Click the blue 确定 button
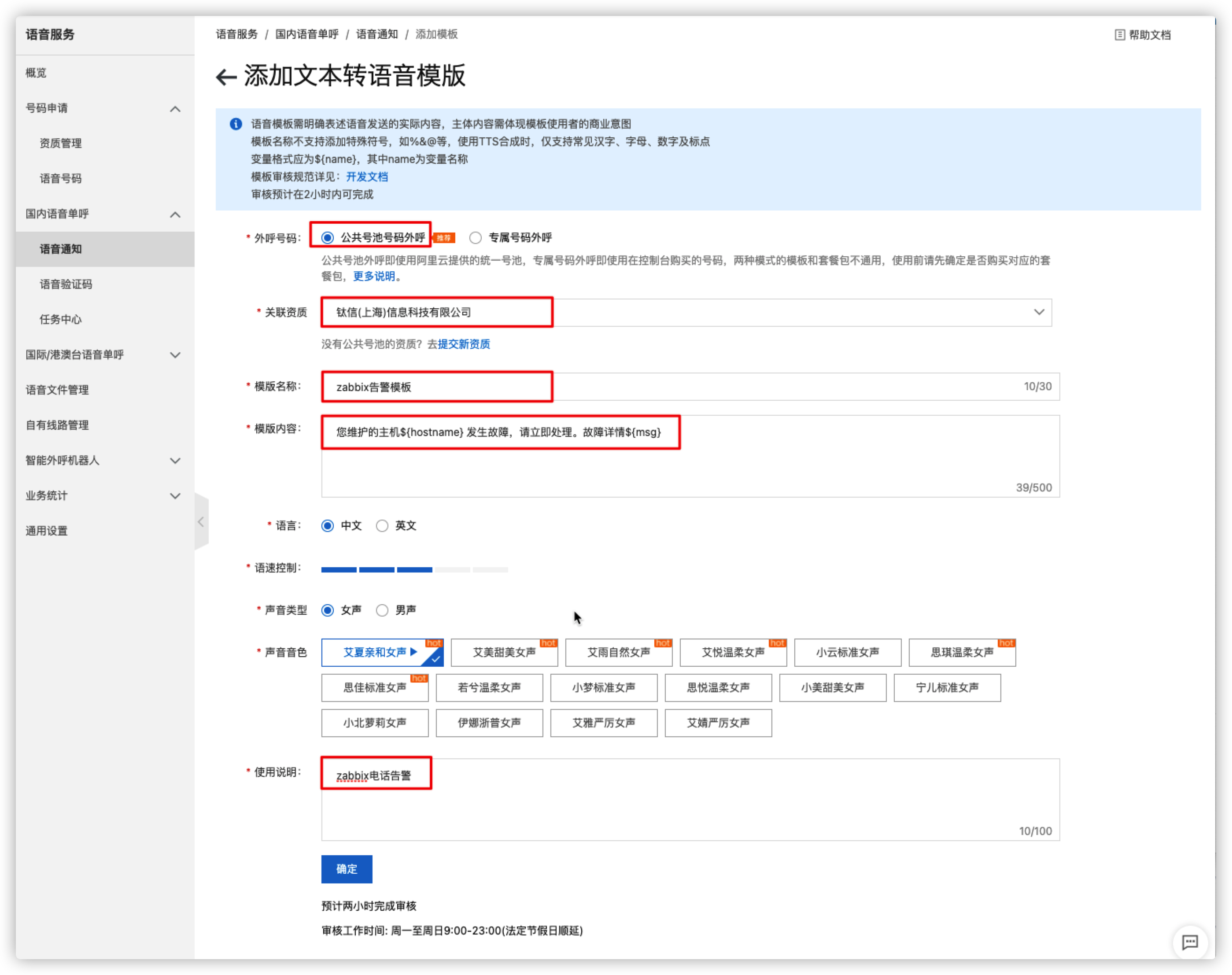The image size is (1232, 975). point(347,869)
